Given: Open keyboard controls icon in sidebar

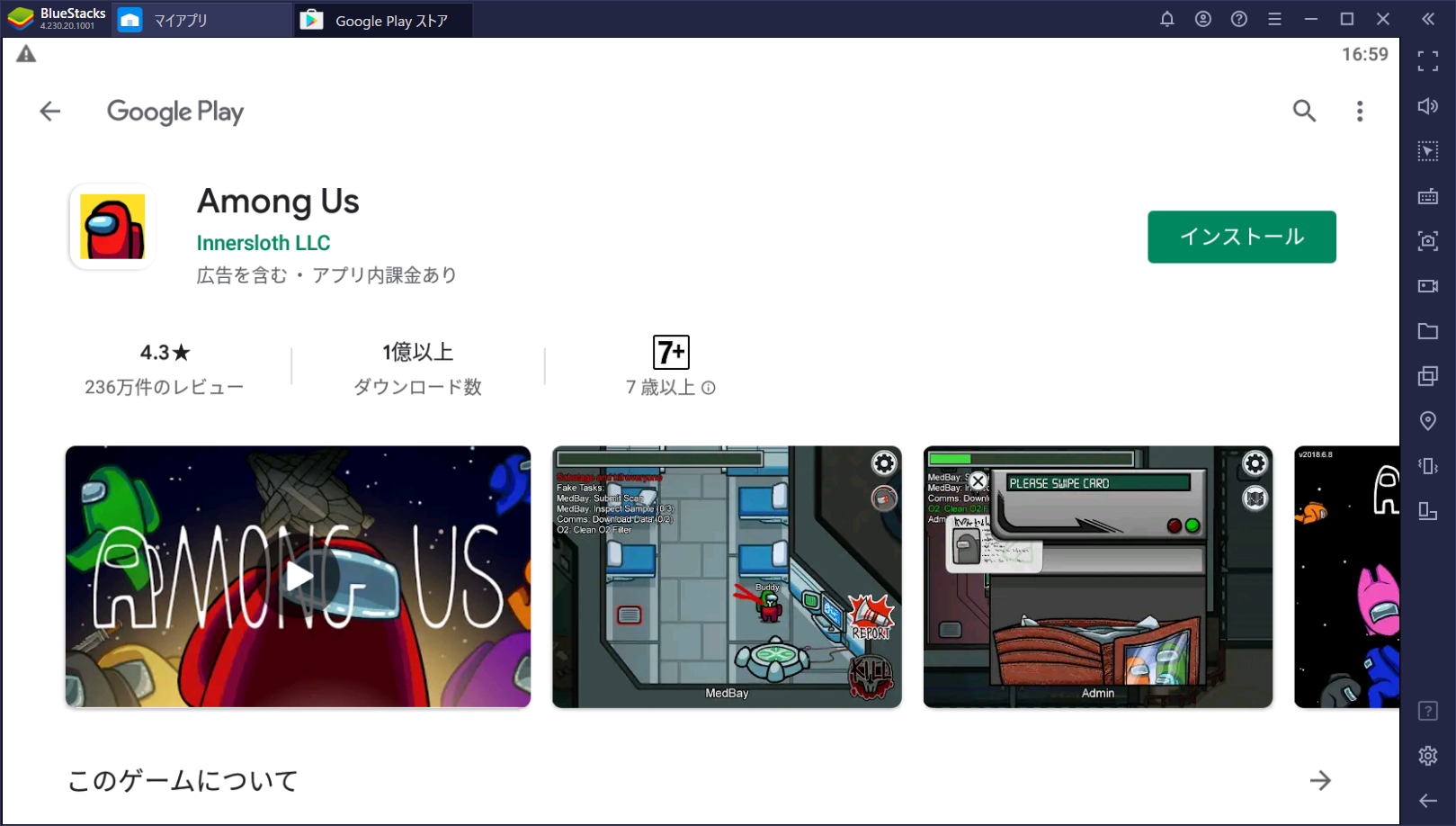Looking at the screenshot, I should point(1428,196).
